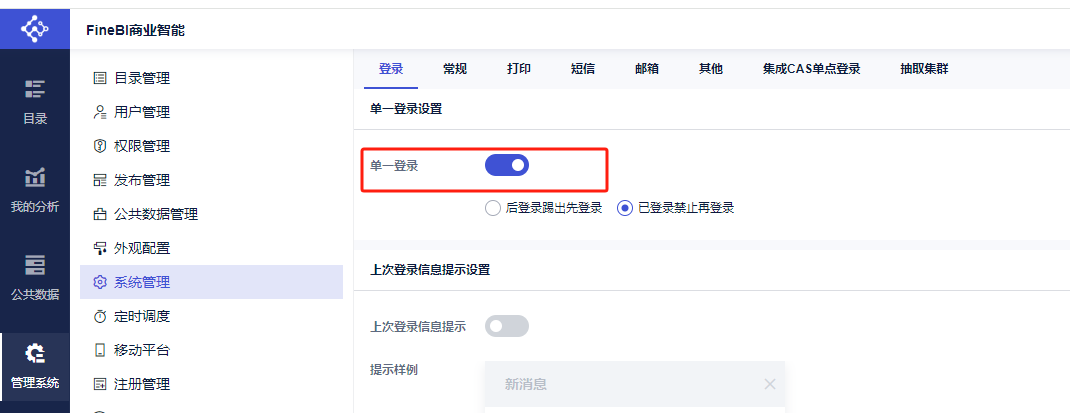Select the 管理系统 gear icon
1070x413 pixels.
click(35, 353)
